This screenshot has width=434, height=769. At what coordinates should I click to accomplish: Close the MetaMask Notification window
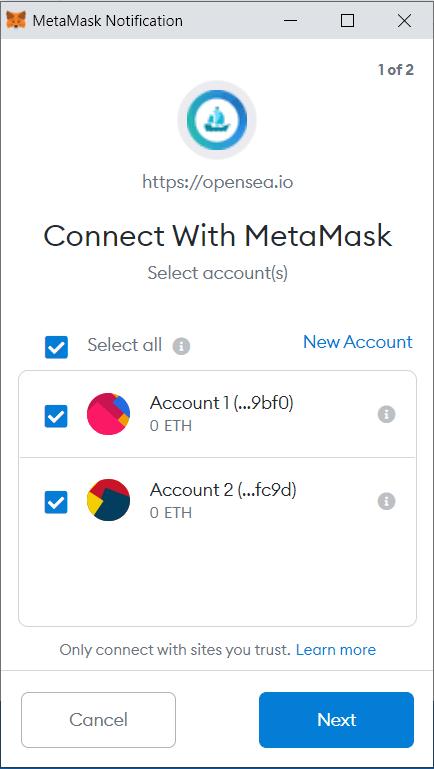tap(405, 21)
